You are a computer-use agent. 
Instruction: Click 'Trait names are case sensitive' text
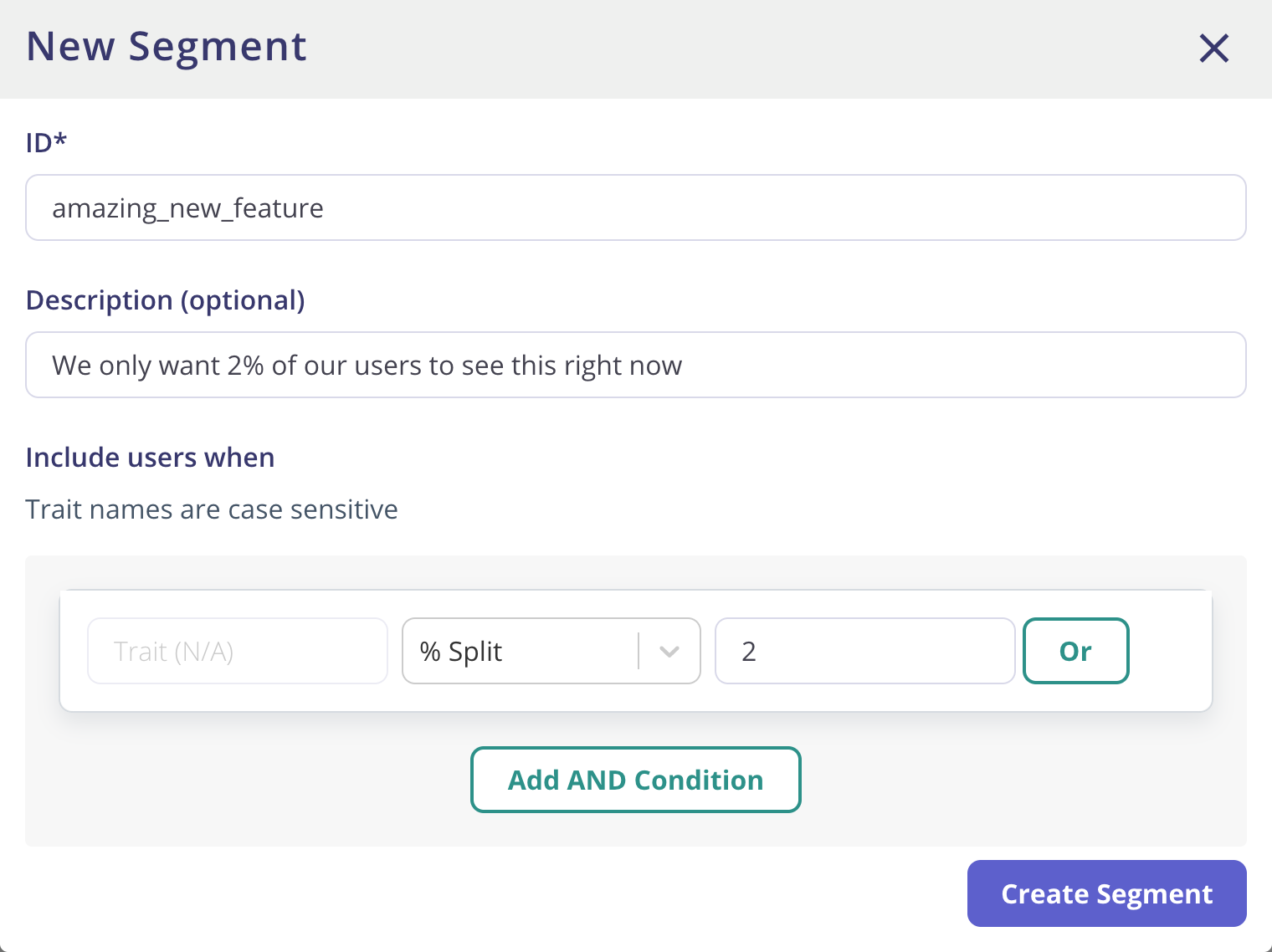(x=212, y=509)
